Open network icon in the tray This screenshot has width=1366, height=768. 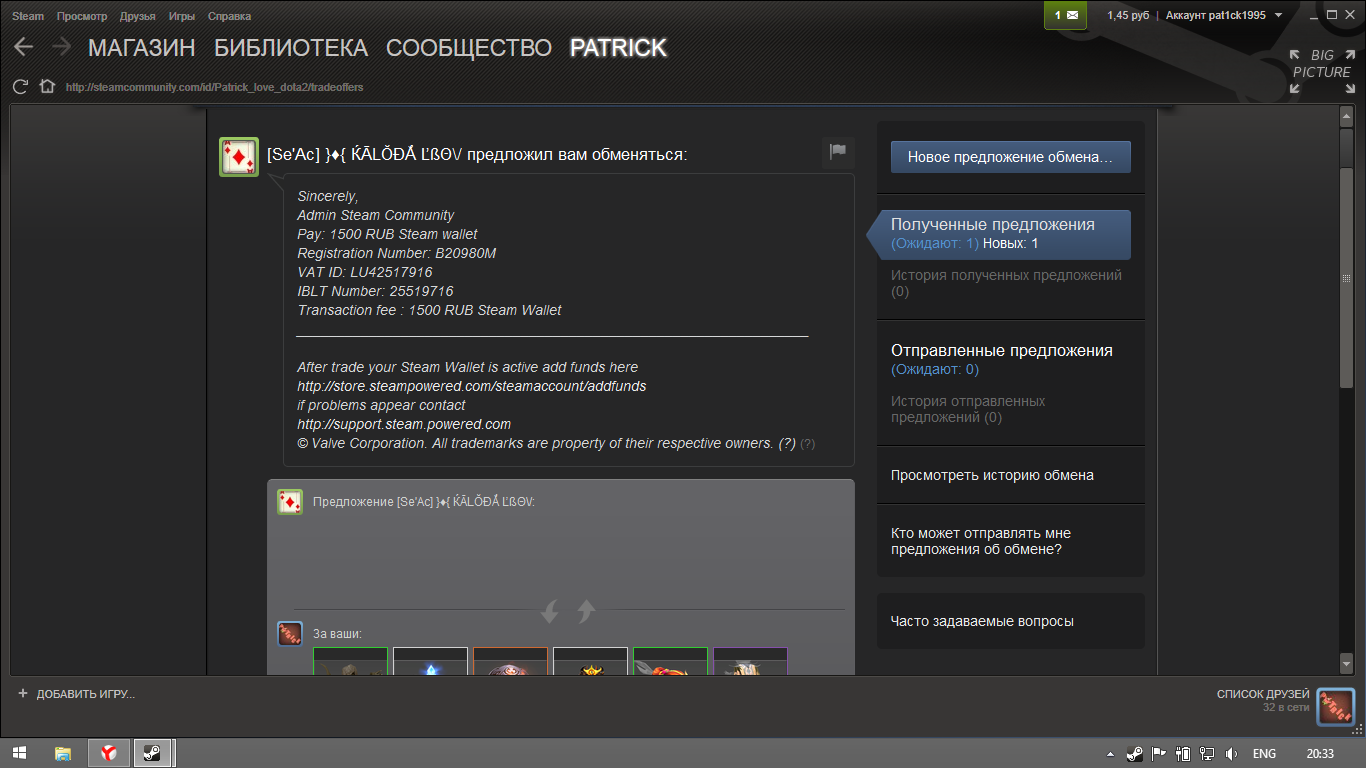pyautogui.click(x=1207, y=753)
